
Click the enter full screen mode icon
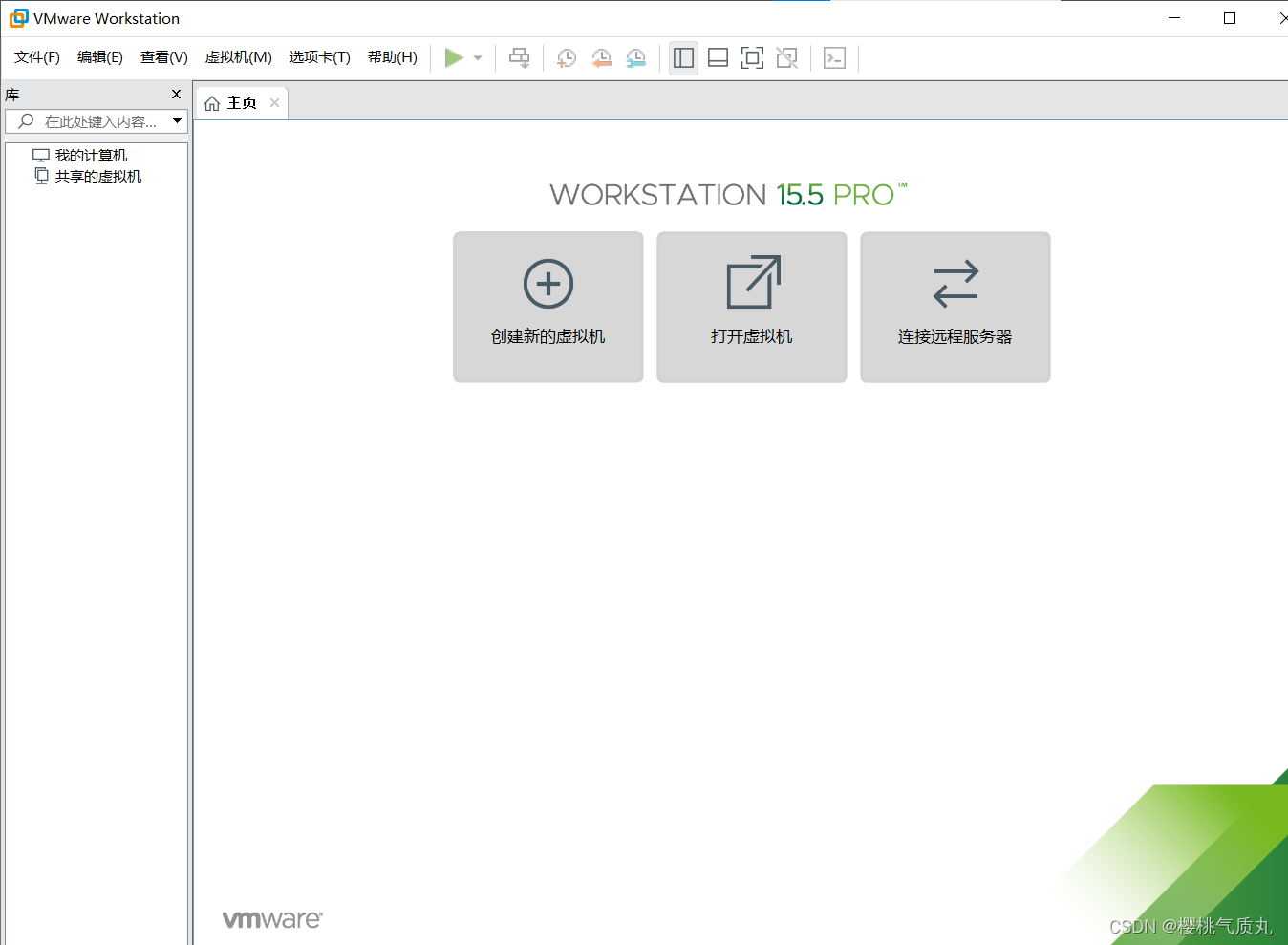pyautogui.click(x=752, y=58)
